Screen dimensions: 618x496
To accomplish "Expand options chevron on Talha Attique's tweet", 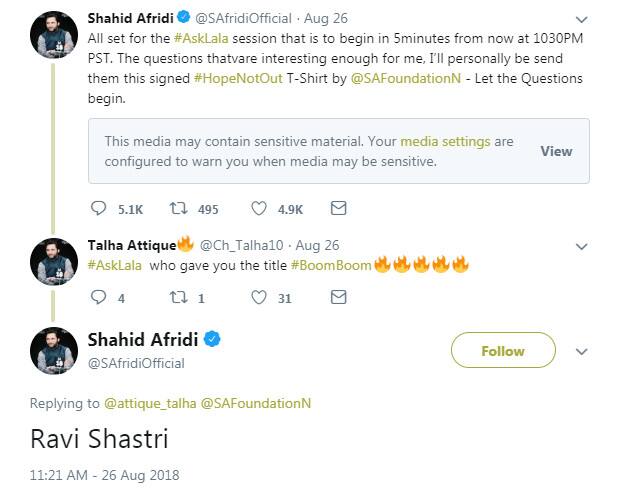I will tap(582, 247).
